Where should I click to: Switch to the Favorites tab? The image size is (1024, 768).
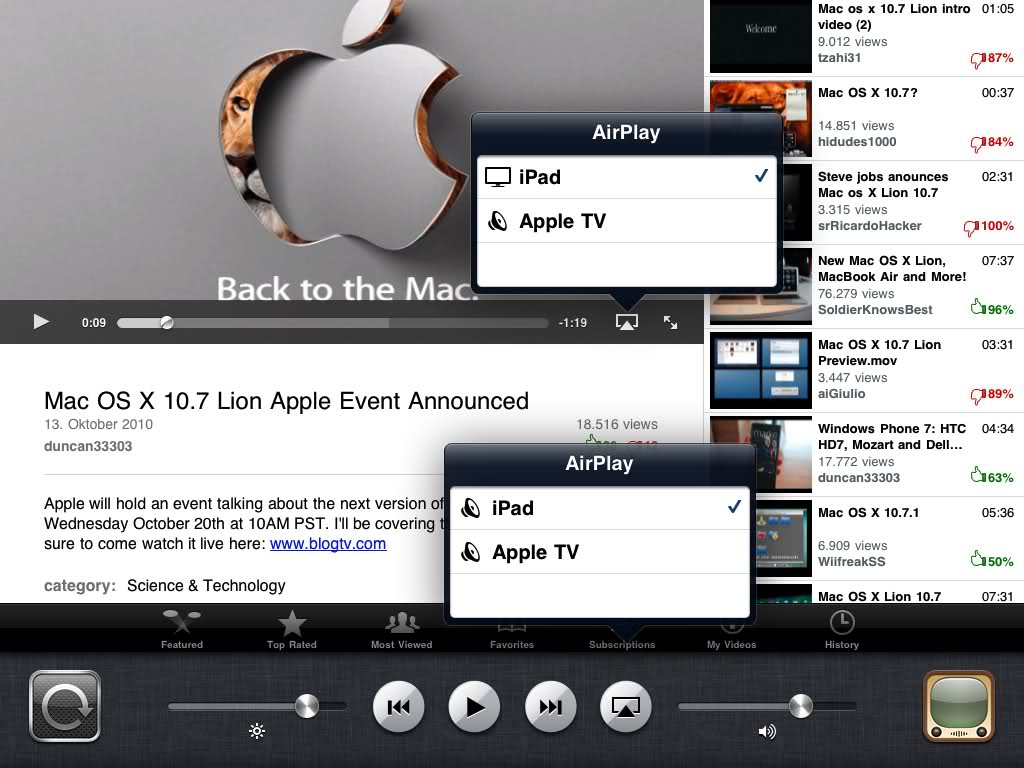[512, 637]
